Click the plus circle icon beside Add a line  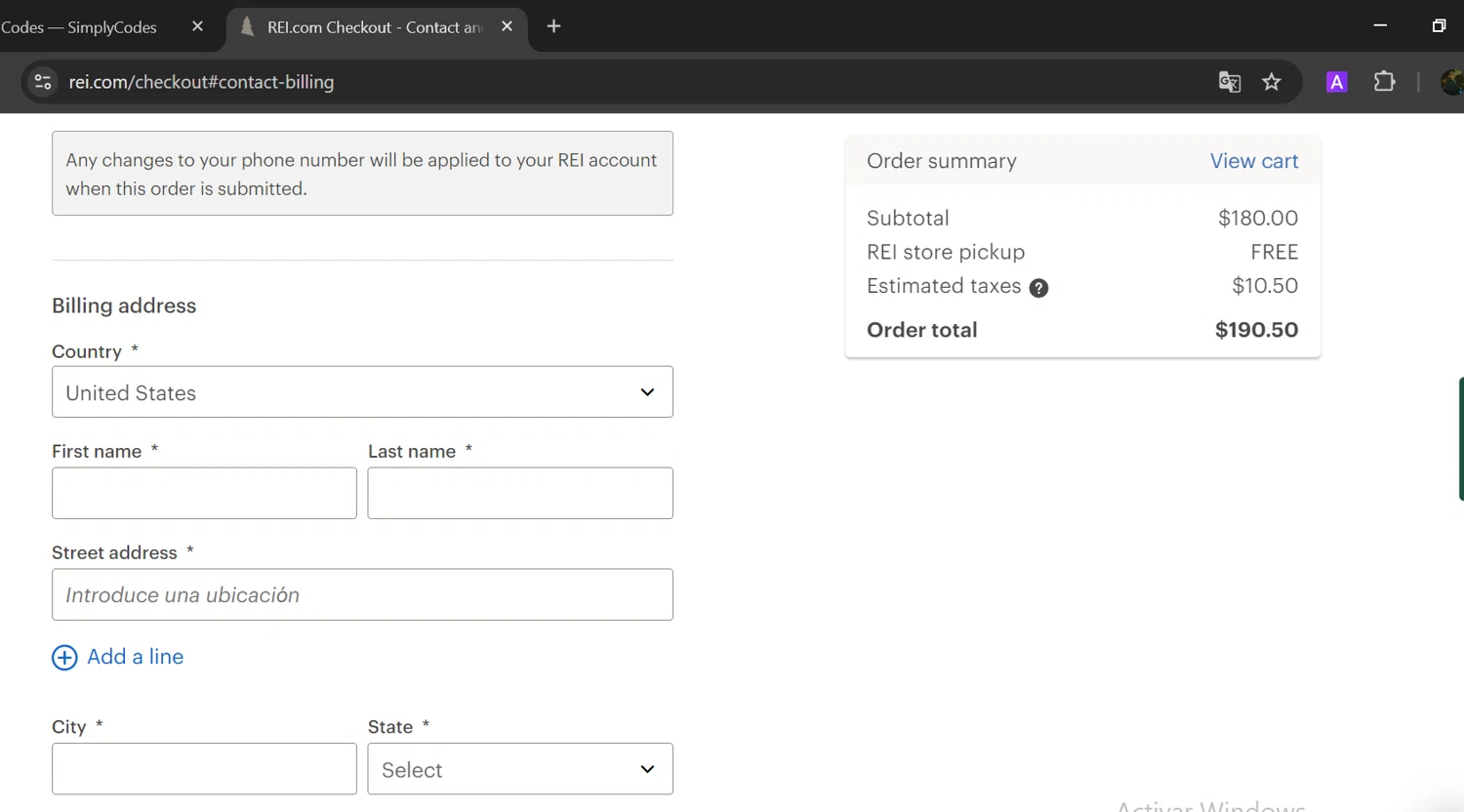(x=64, y=658)
